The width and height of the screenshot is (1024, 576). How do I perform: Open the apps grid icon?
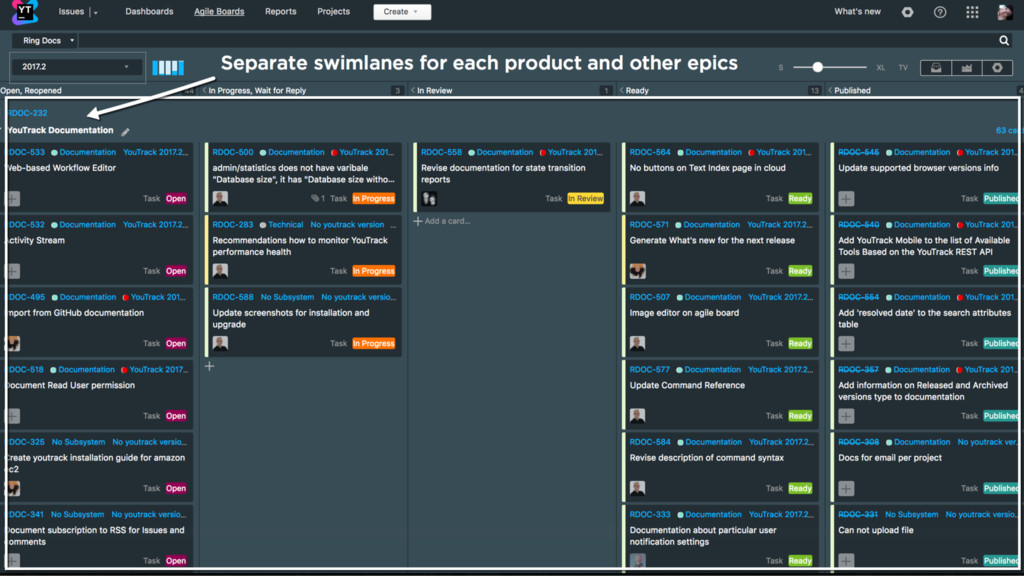coord(972,12)
